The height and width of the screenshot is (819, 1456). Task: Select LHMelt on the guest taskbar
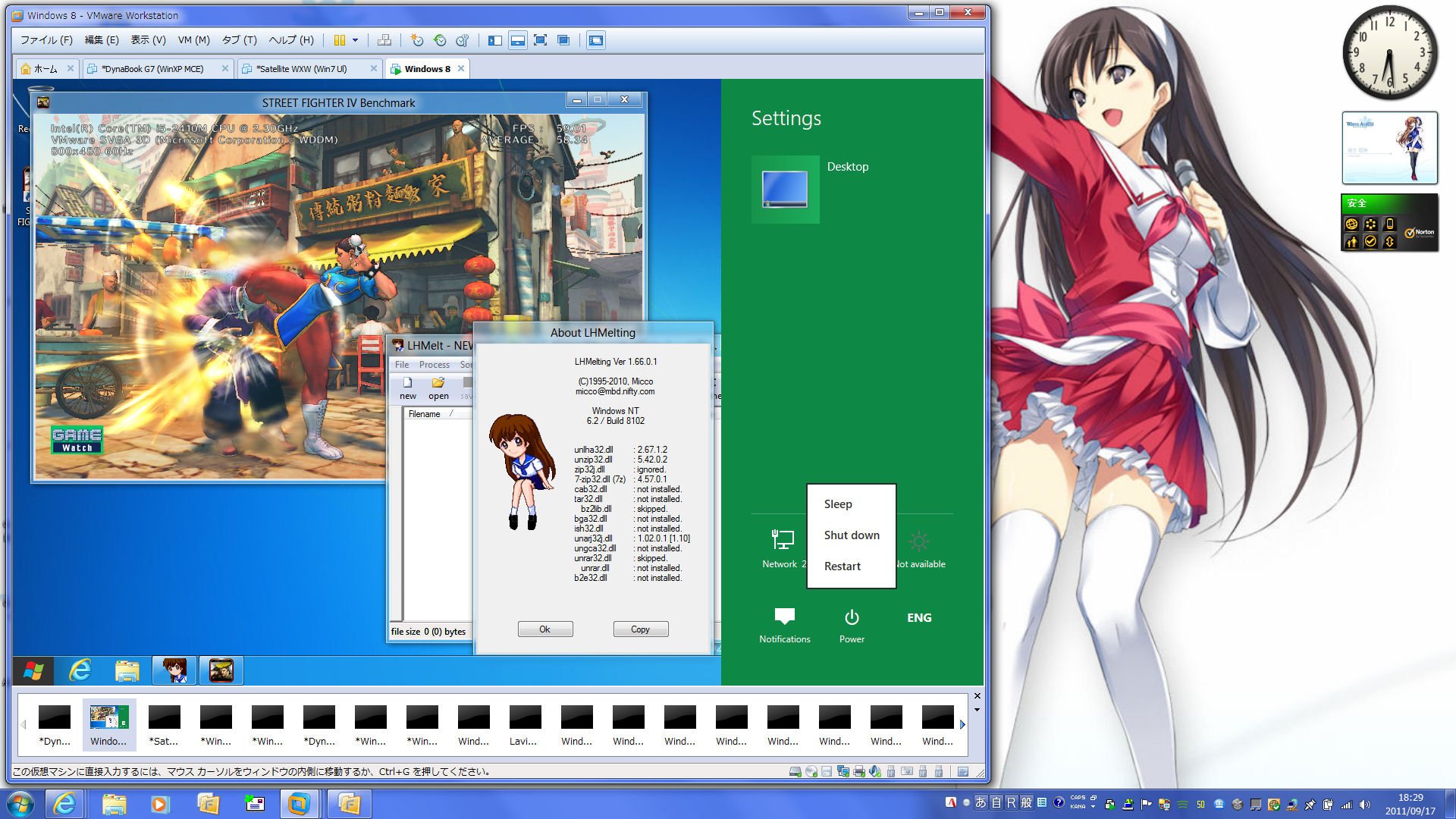174,670
